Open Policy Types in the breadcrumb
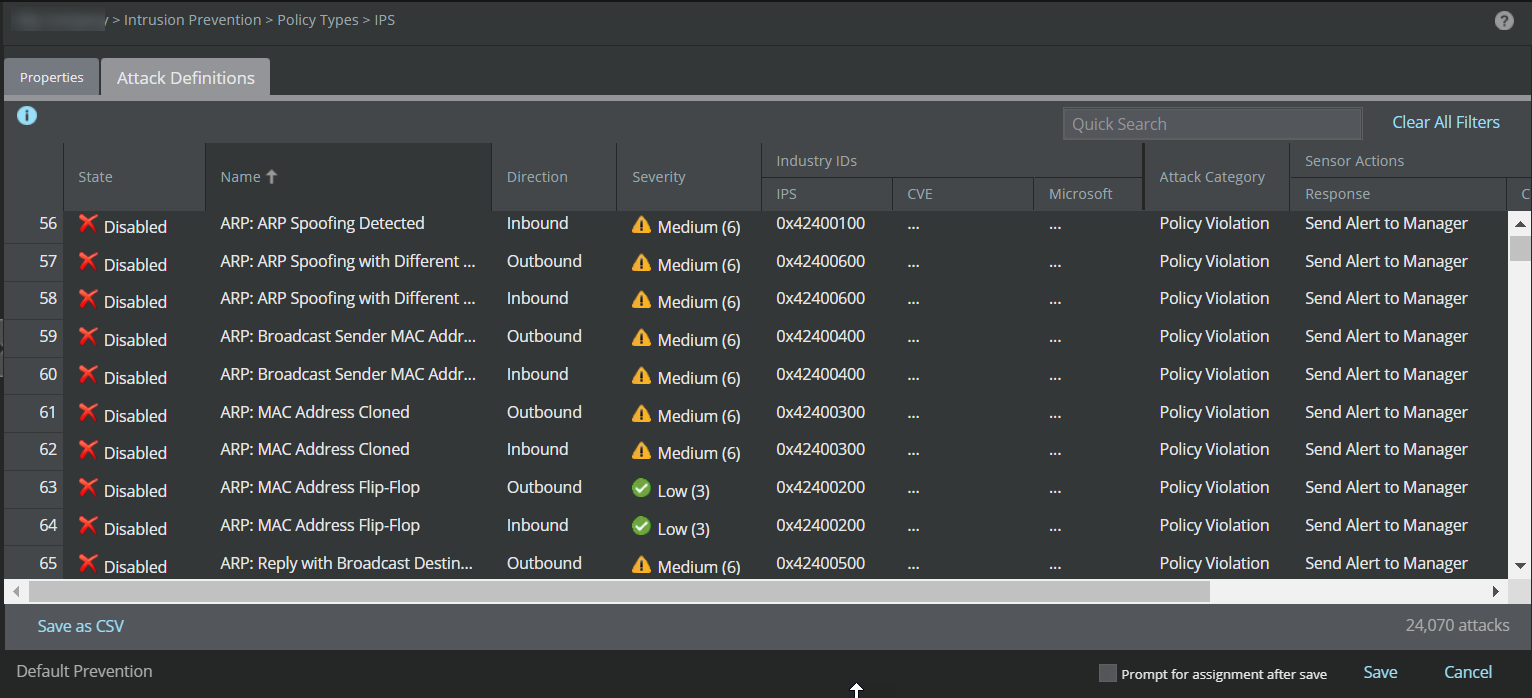 point(318,20)
